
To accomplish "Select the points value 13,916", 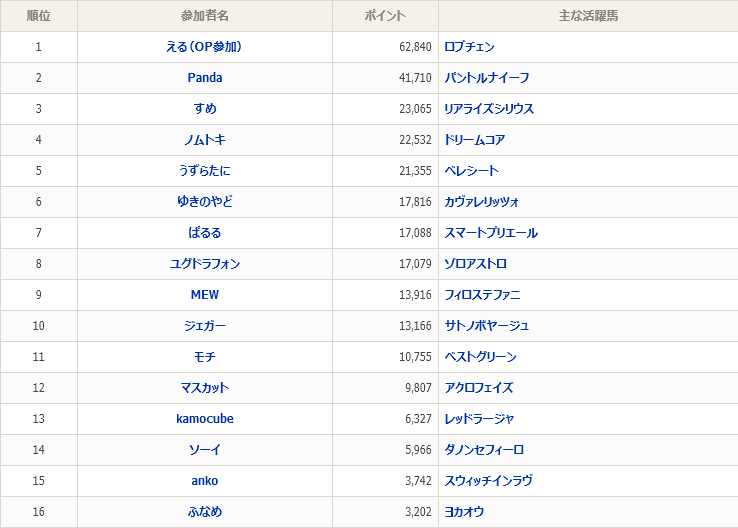I will [x=415, y=295].
